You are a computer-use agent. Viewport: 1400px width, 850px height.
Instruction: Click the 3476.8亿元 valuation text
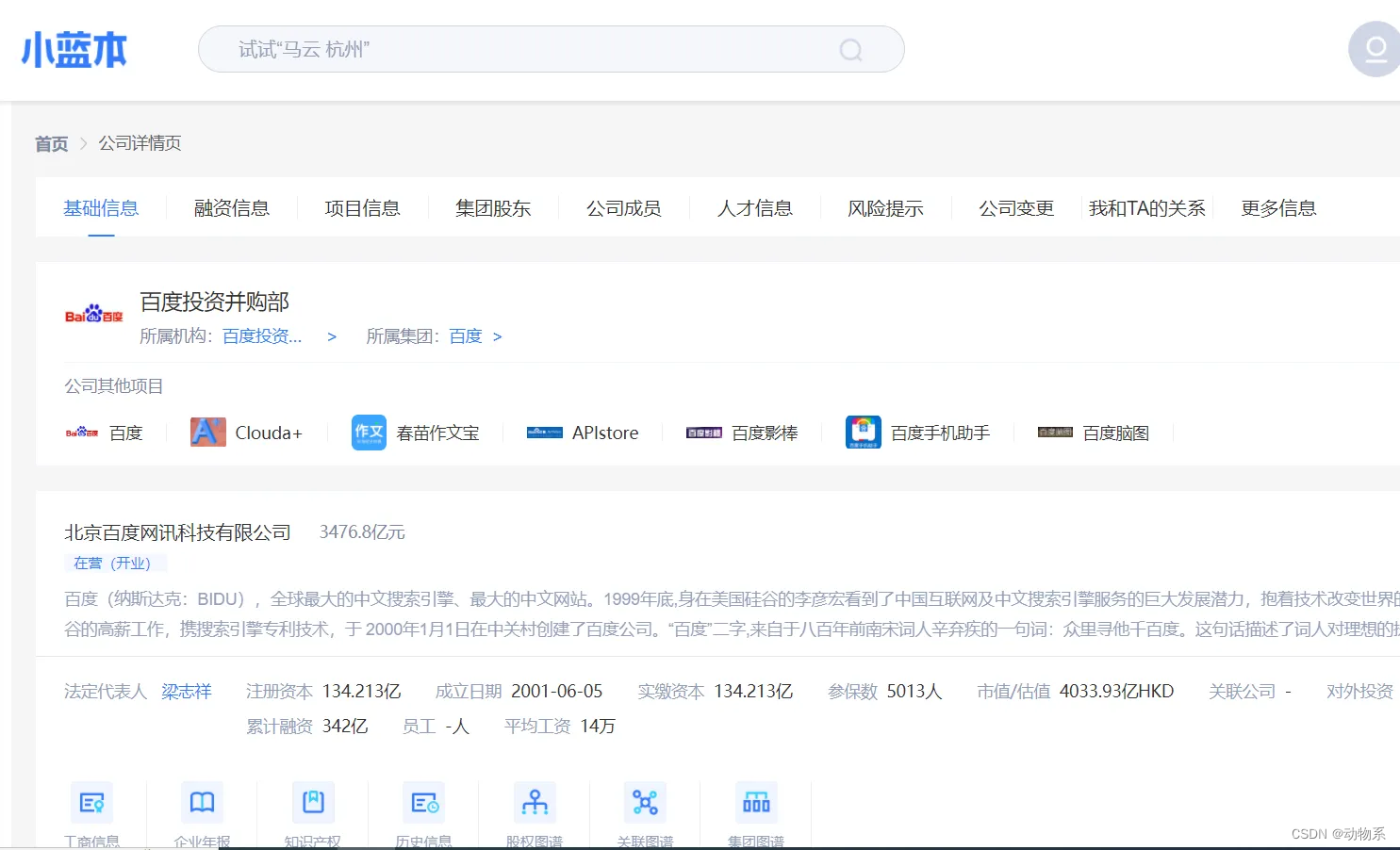(x=362, y=532)
